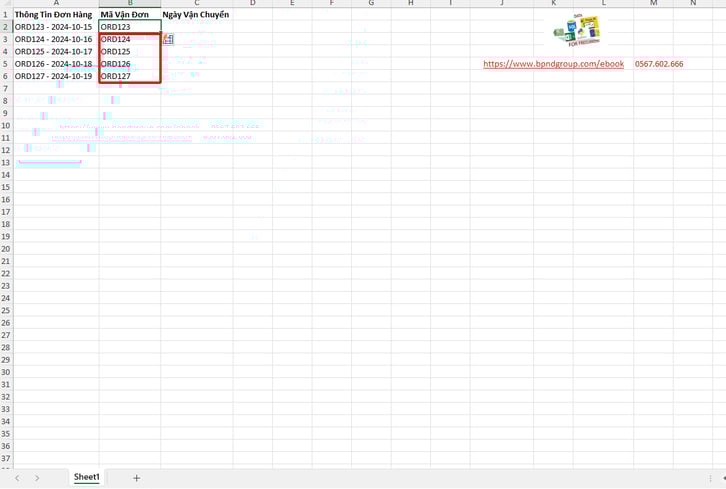Select cell 'ORD127 - 2024-10-19'
726x489 pixels.
tap(56, 76)
